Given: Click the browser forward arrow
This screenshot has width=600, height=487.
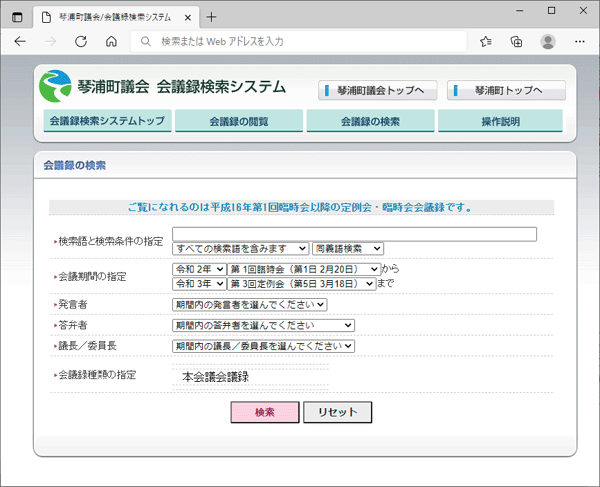Looking at the screenshot, I should tap(50, 41).
